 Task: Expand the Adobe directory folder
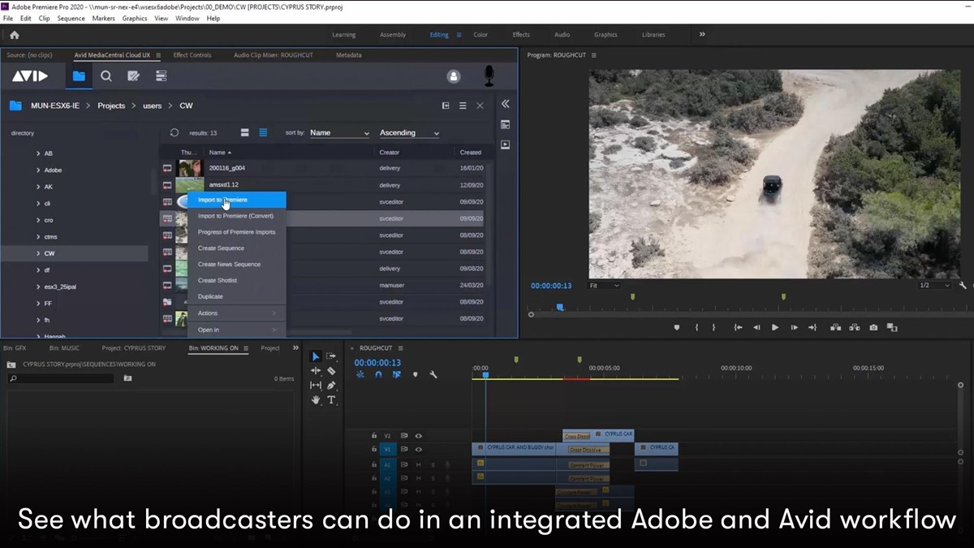tap(38, 170)
